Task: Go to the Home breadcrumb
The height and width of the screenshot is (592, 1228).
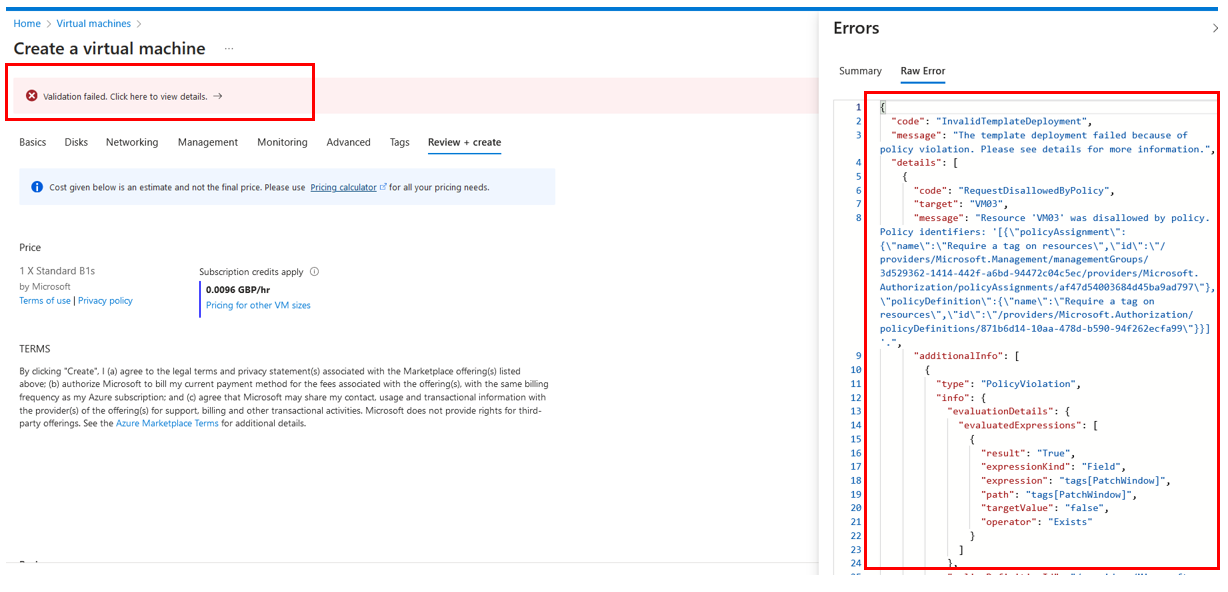Action: point(27,23)
